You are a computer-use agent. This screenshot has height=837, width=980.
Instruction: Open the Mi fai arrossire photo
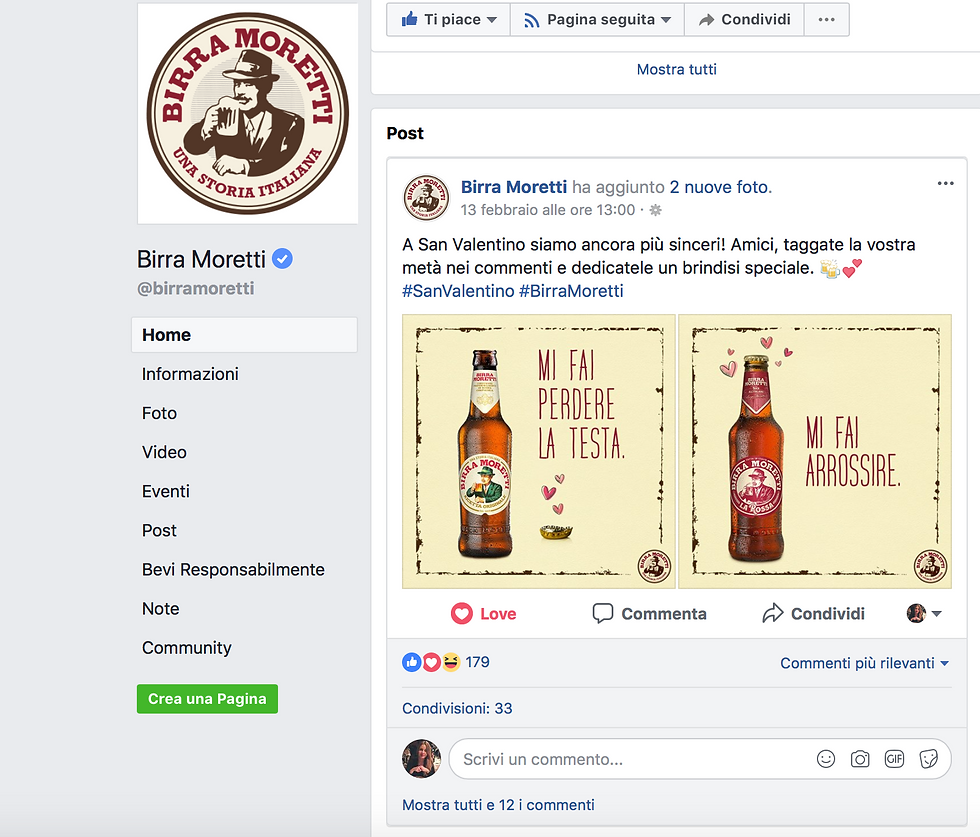[x=815, y=451]
